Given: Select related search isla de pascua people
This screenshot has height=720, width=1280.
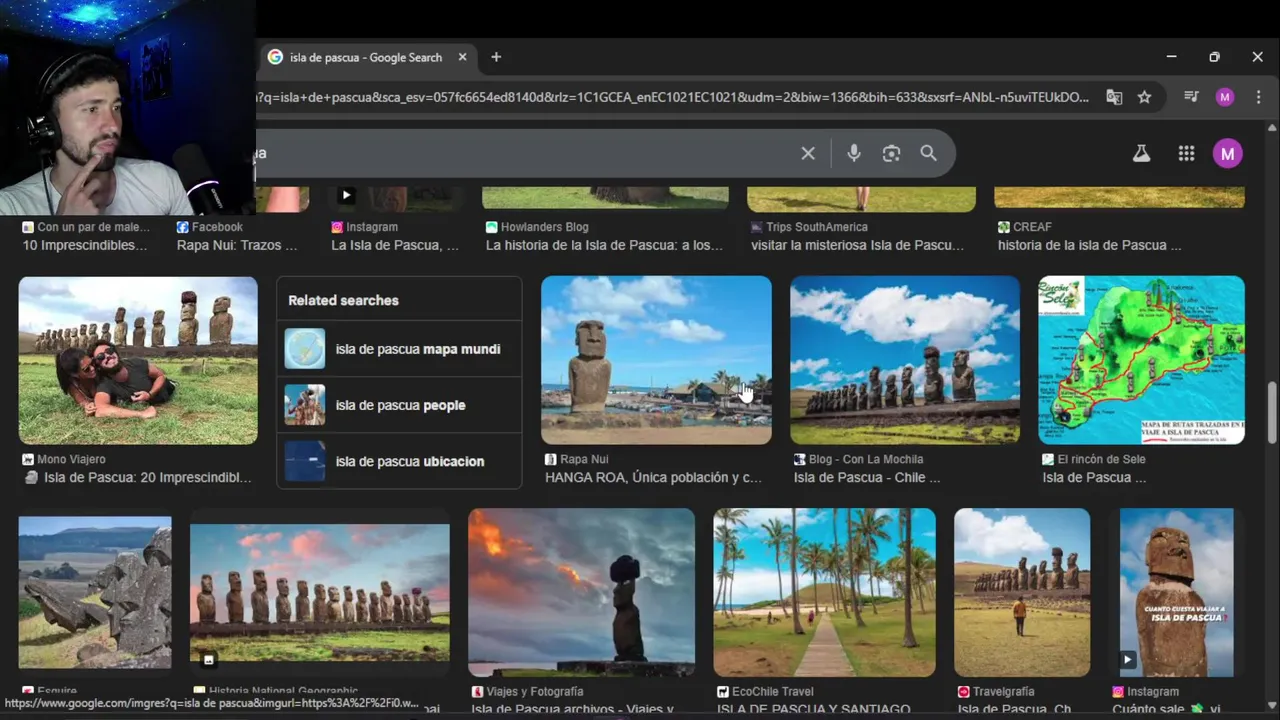Looking at the screenshot, I should pyautogui.click(x=399, y=405).
